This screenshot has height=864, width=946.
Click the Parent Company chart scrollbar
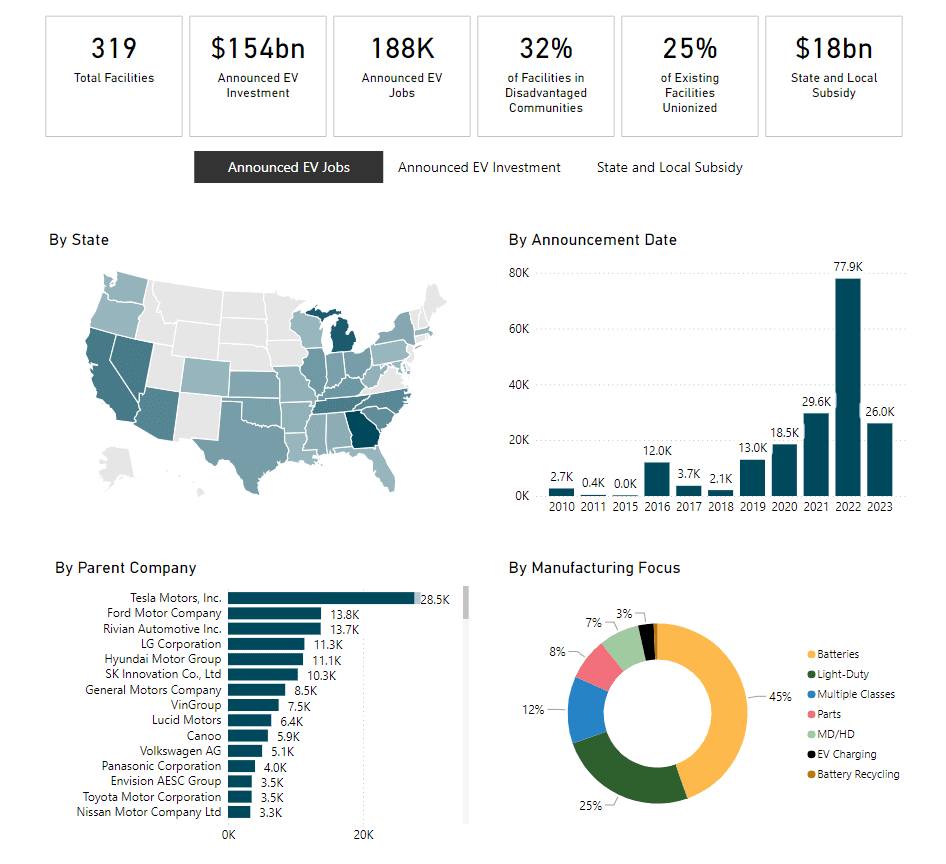[465, 603]
